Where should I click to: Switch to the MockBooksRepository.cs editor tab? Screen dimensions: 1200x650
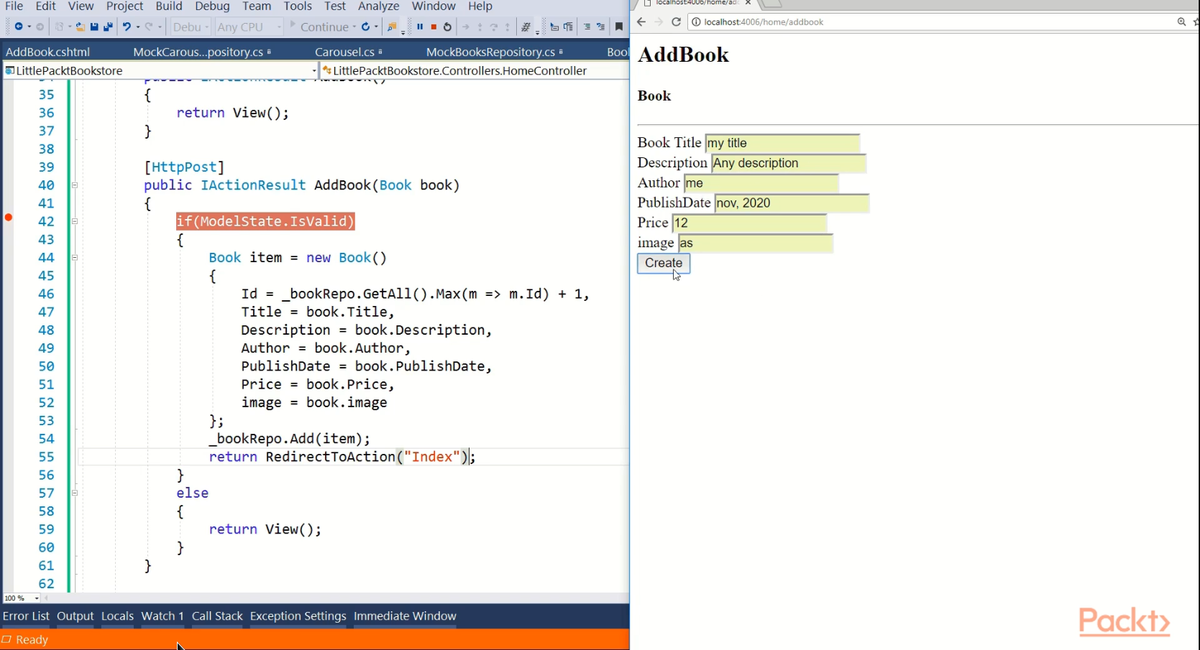point(490,52)
